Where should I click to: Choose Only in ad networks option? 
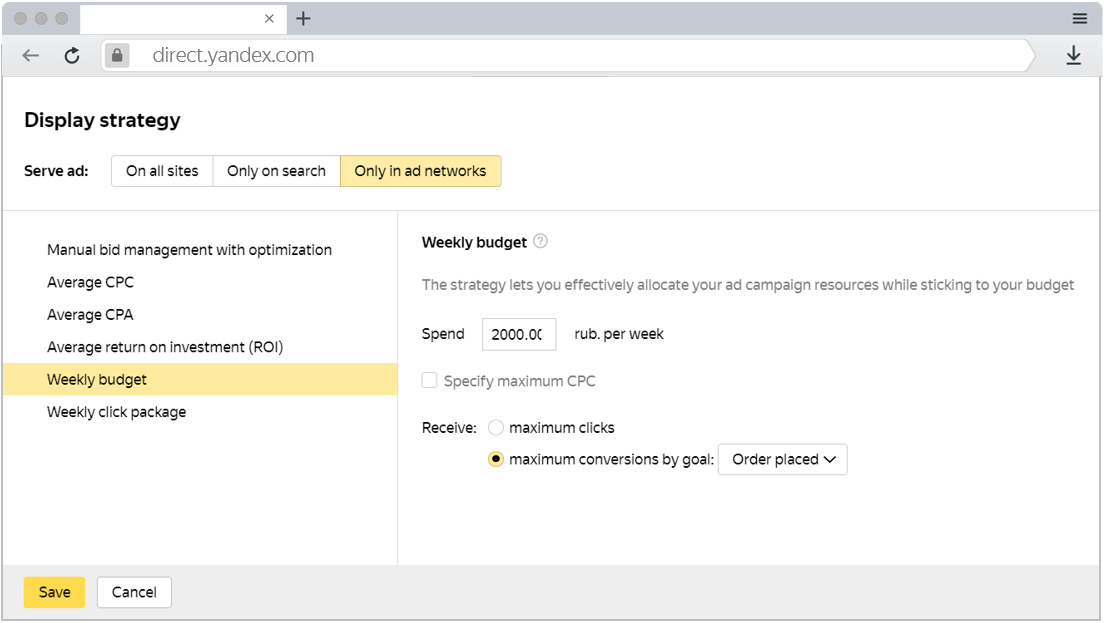pos(420,171)
